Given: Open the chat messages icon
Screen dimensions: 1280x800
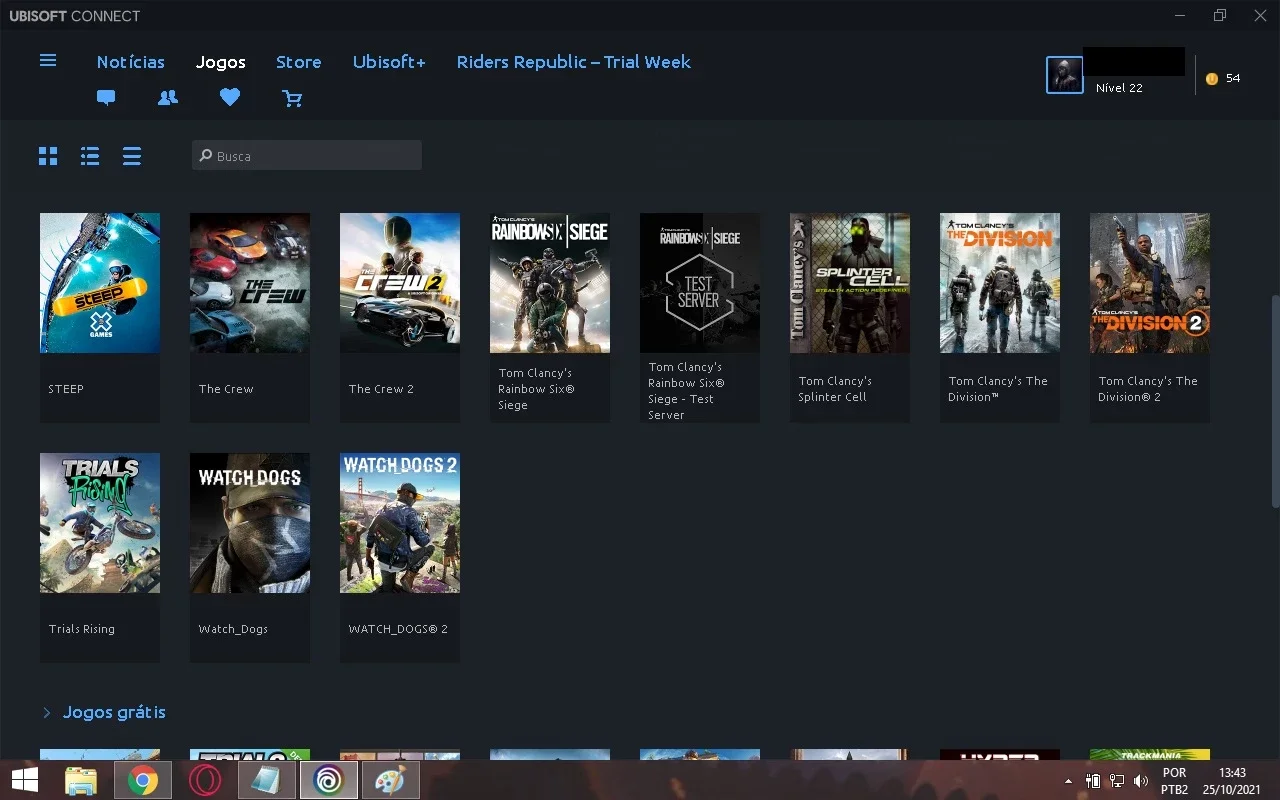Looking at the screenshot, I should 106,98.
